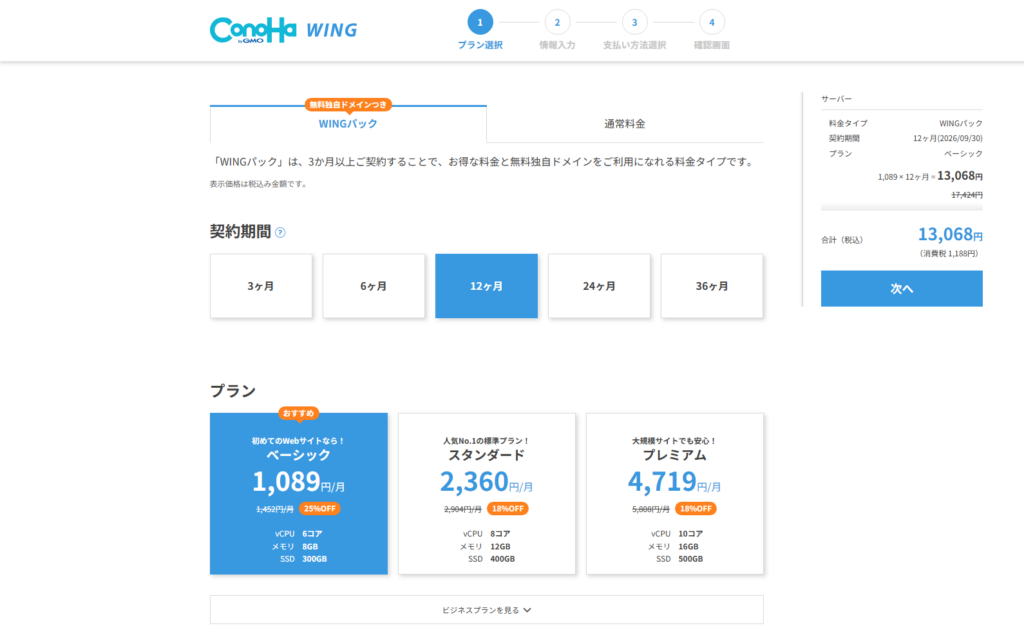Select the 12ヶ月 contract period
This screenshot has height=637, width=1024.
486,286
